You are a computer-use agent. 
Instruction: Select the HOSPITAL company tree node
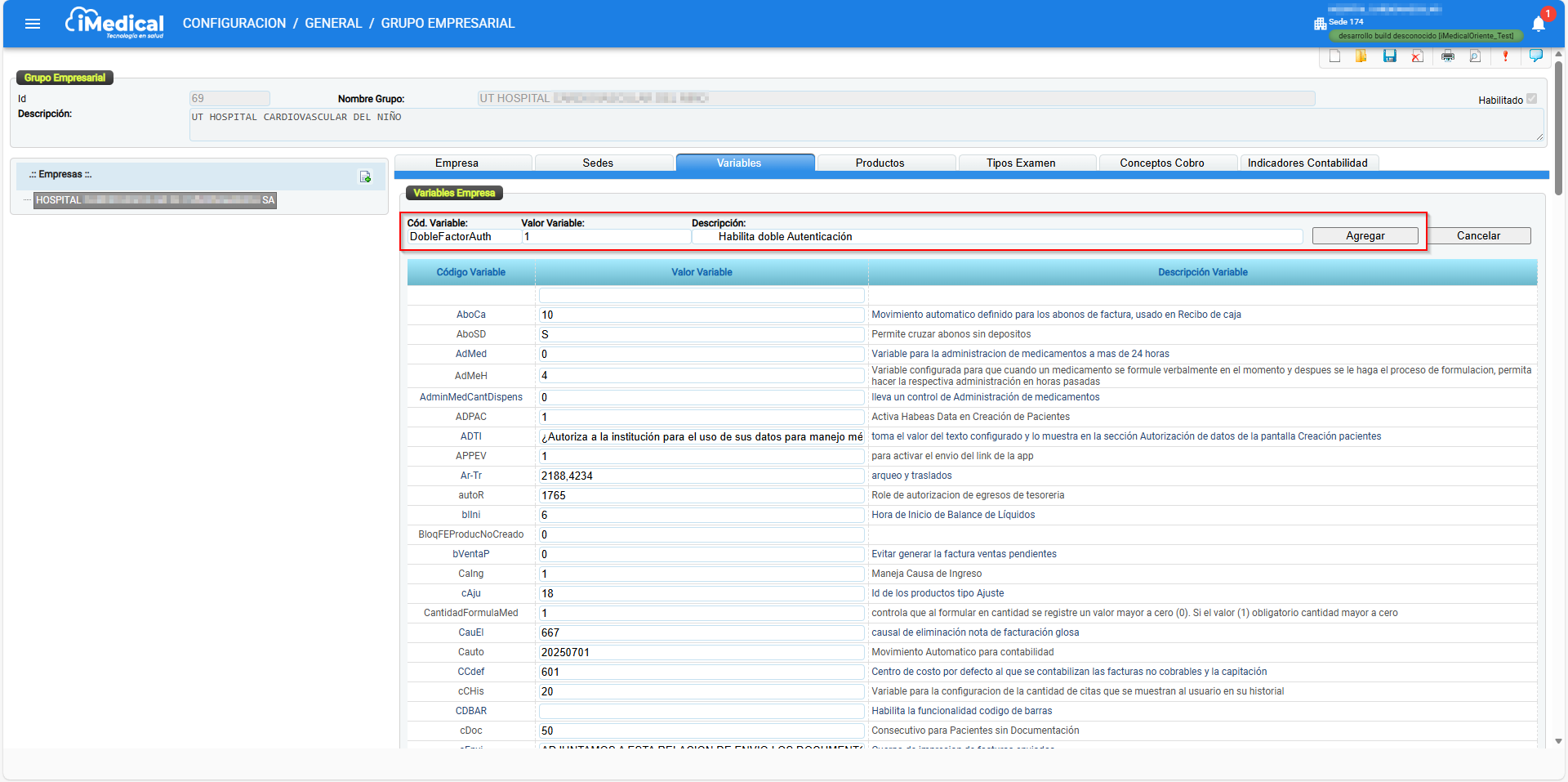pos(155,200)
